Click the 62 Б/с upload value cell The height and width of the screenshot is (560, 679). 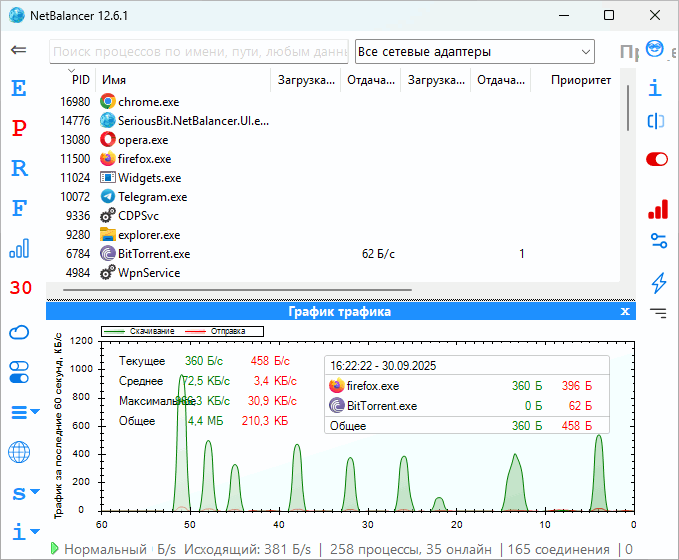[x=378, y=254]
